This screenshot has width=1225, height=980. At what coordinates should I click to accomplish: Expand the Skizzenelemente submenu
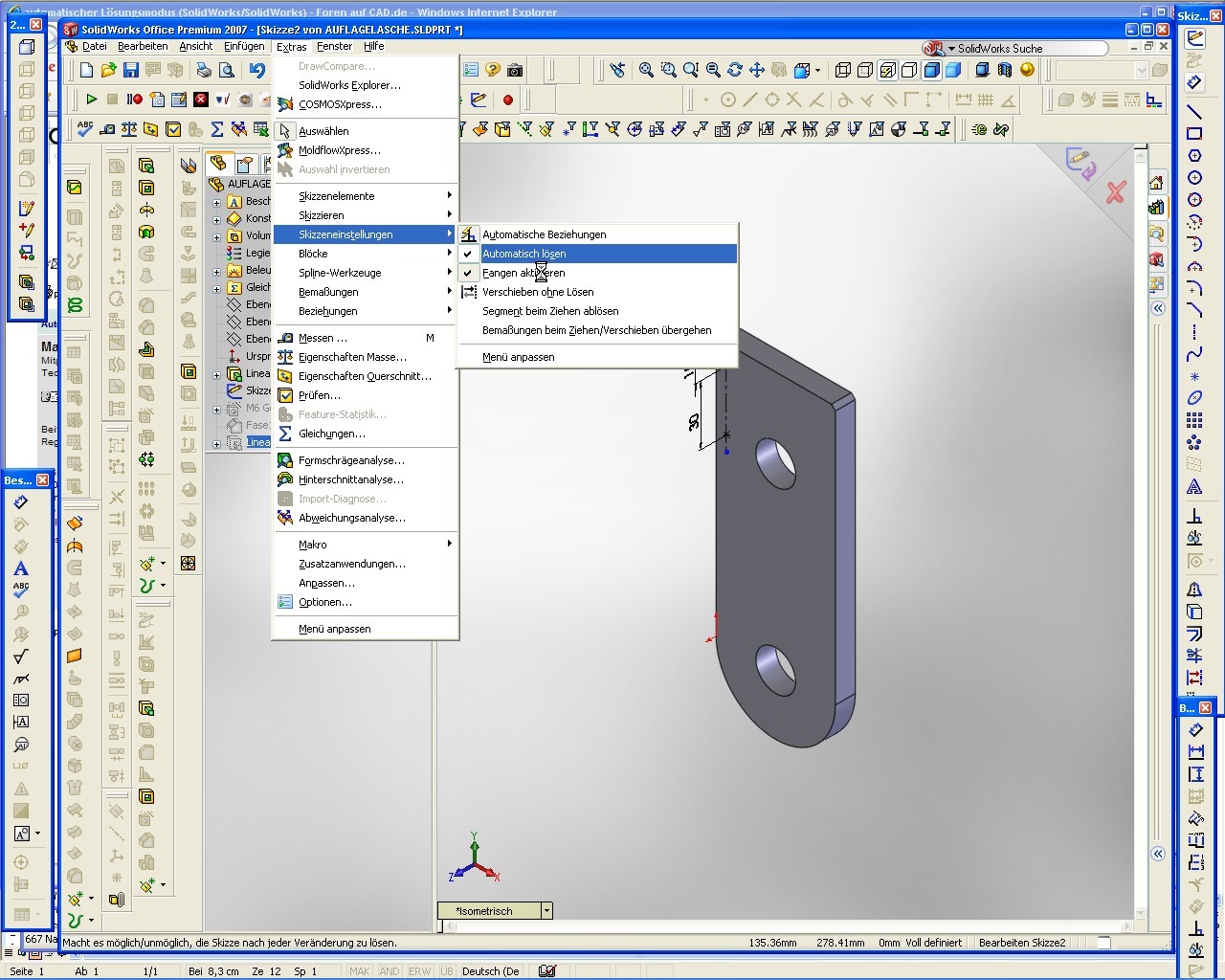click(x=366, y=196)
